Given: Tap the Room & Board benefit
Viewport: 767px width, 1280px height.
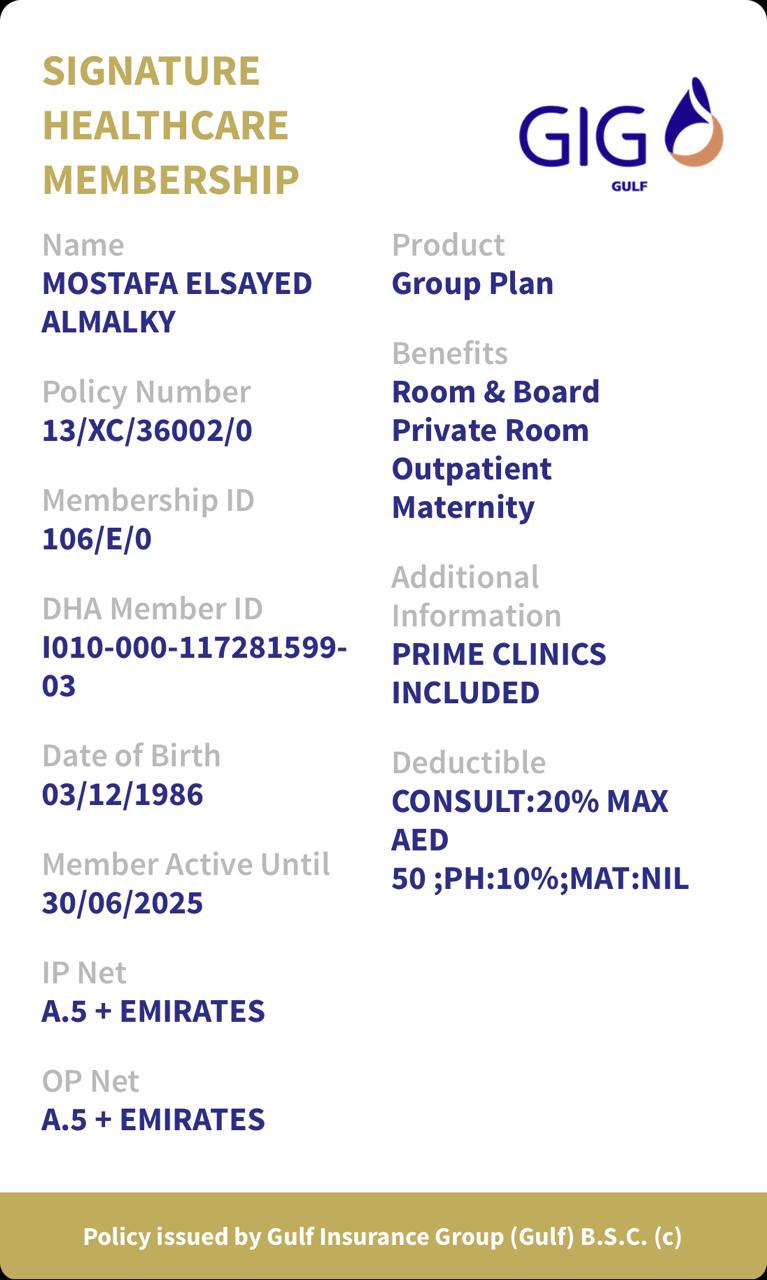Looking at the screenshot, I should (495, 392).
